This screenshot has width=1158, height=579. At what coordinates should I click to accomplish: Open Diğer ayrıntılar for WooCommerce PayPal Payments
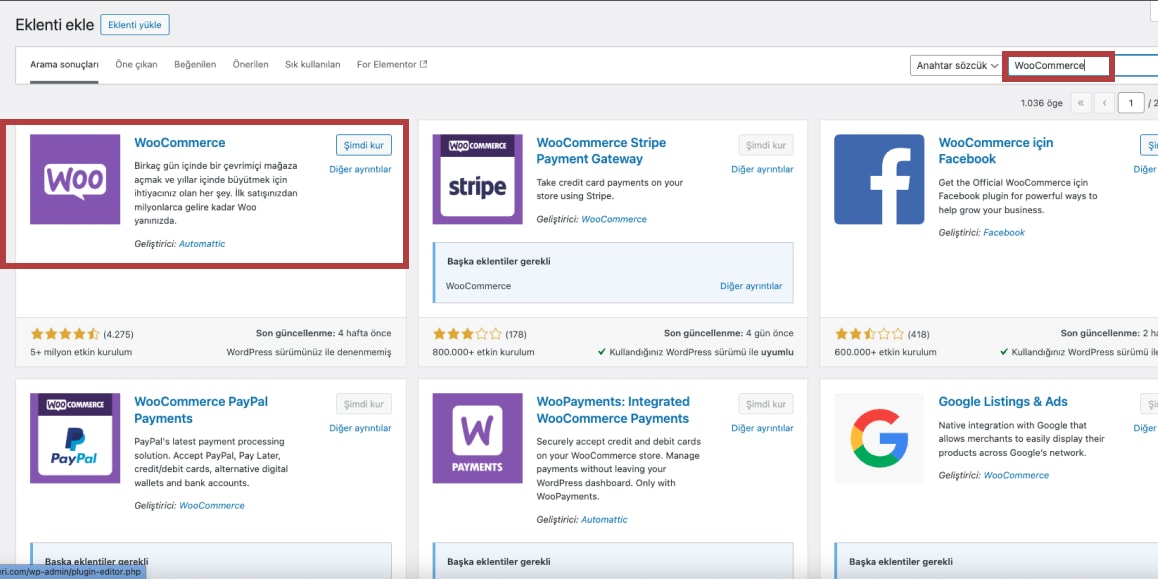[x=360, y=428]
